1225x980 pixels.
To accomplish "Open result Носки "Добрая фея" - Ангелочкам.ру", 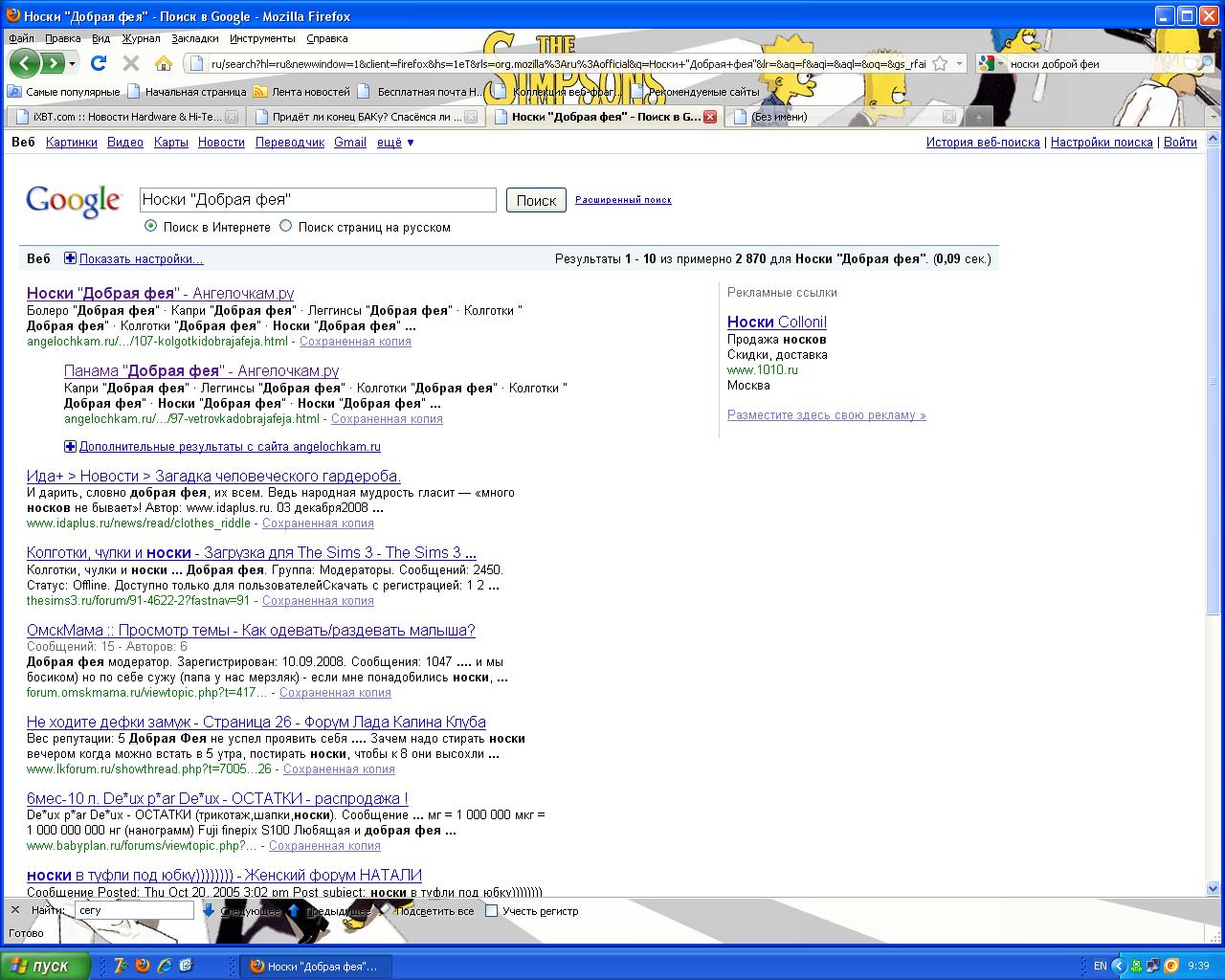I will click(160, 293).
